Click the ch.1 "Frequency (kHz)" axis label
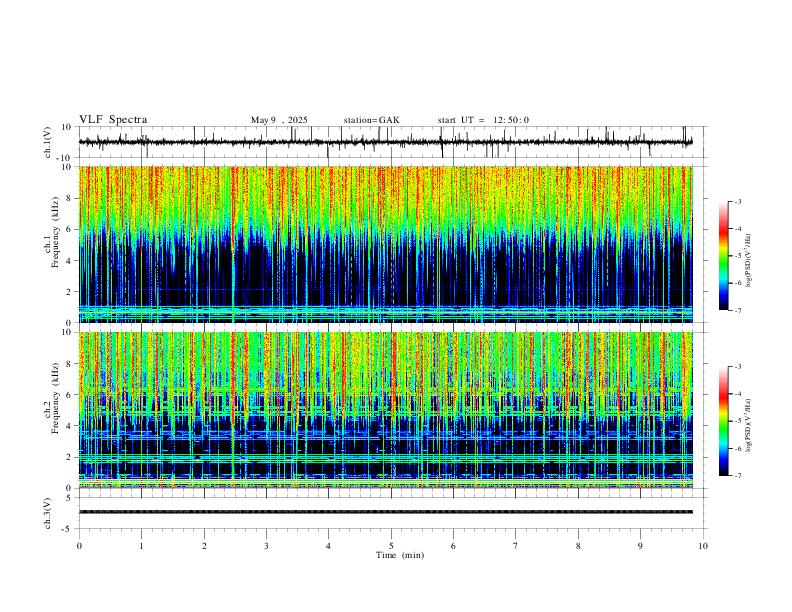792x612 pixels. point(55,232)
